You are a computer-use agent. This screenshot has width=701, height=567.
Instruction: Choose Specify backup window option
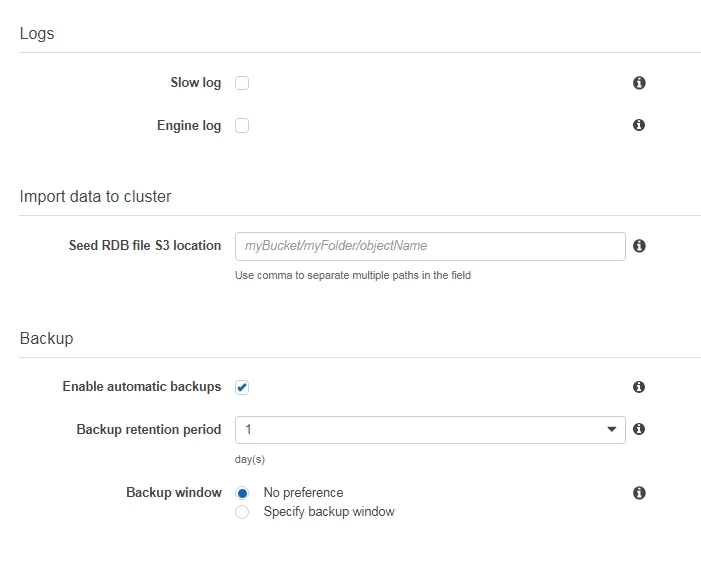pos(242,512)
